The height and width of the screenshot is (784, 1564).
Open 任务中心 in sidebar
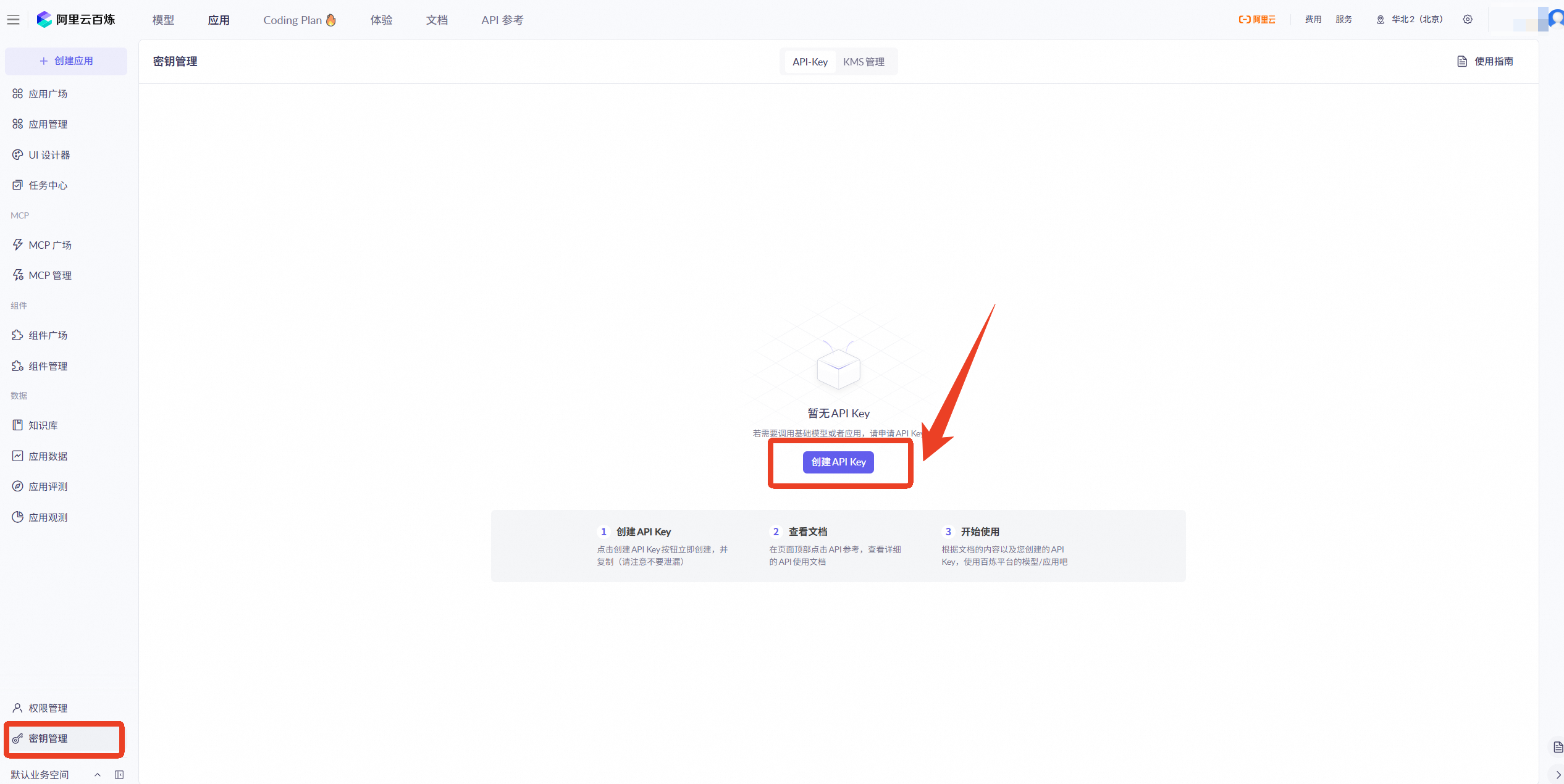point(48,185)
